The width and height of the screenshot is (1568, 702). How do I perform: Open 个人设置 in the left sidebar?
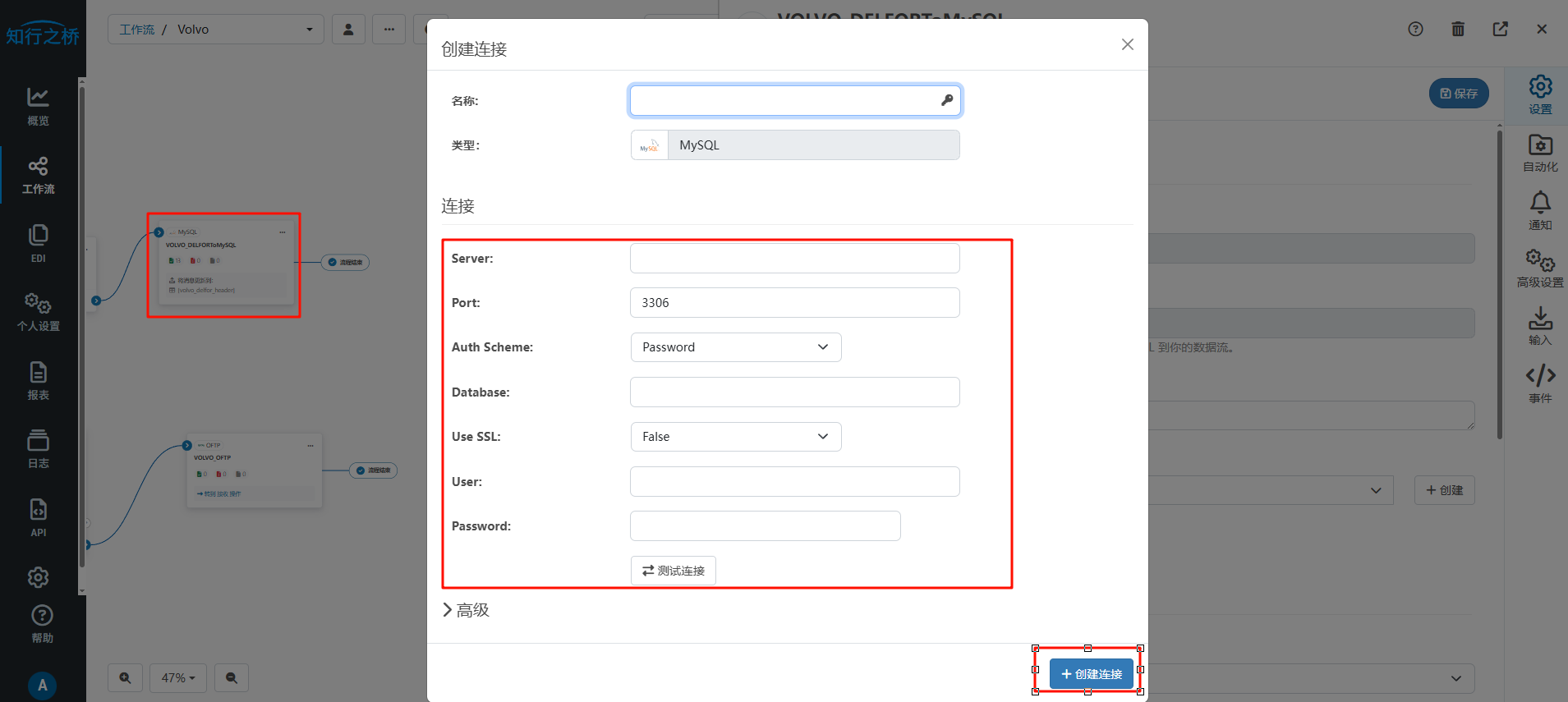click(x=38, y=312)
